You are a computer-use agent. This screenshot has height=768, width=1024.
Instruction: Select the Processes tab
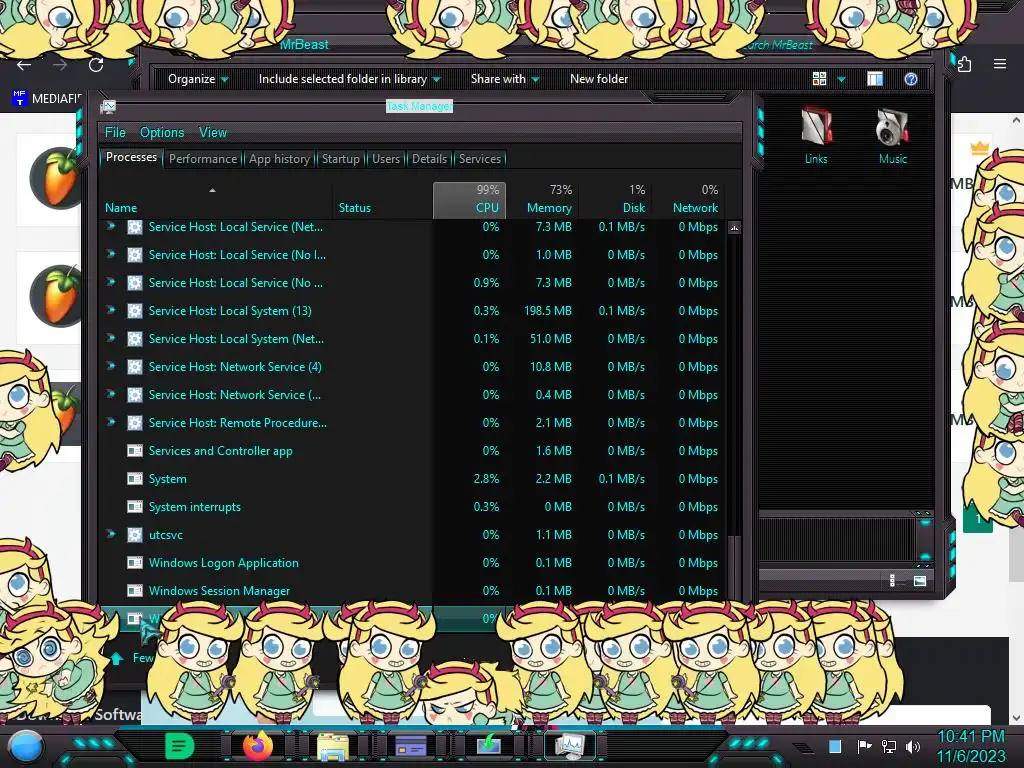pyautogui.click(x=131, y=157)
